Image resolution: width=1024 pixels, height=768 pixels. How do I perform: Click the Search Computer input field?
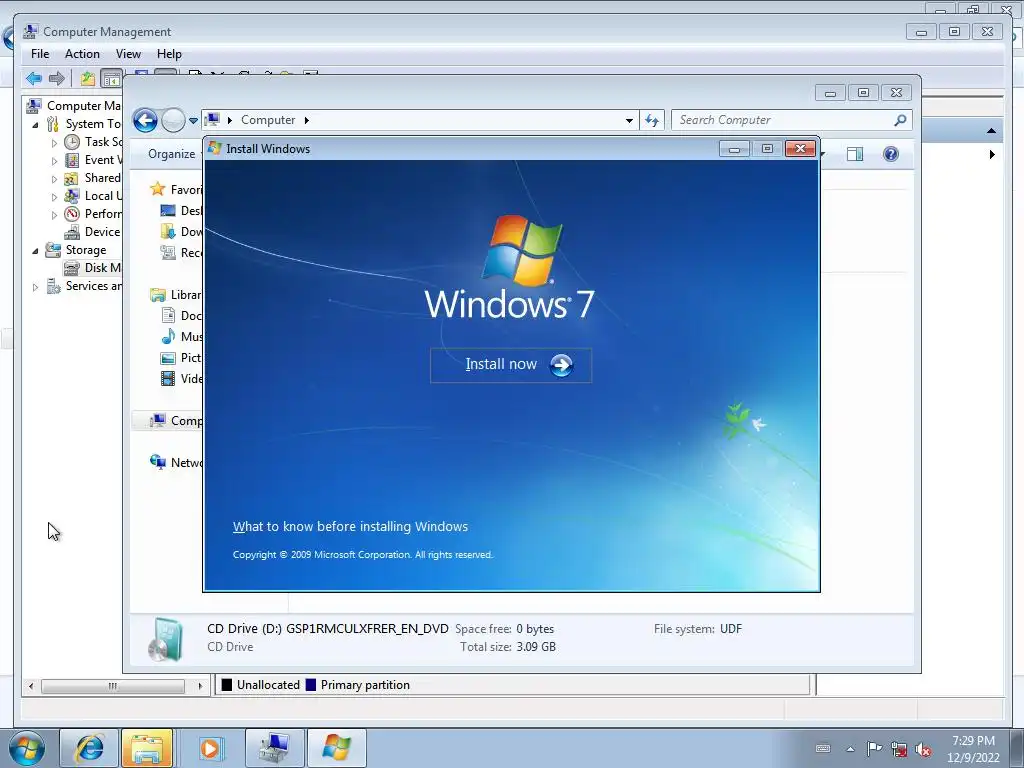tap(783, 120)
